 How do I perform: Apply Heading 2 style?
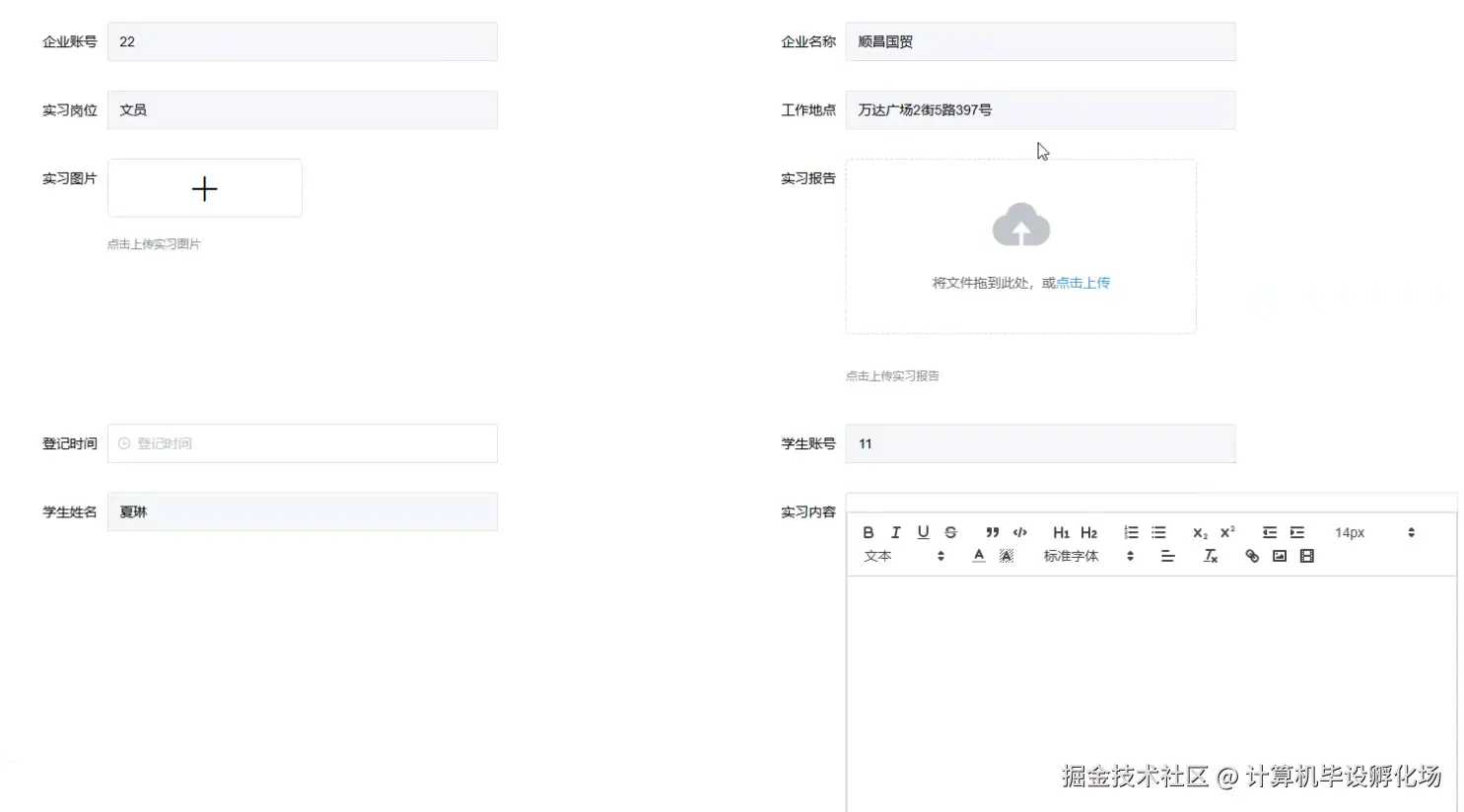tap(1088, 532)
